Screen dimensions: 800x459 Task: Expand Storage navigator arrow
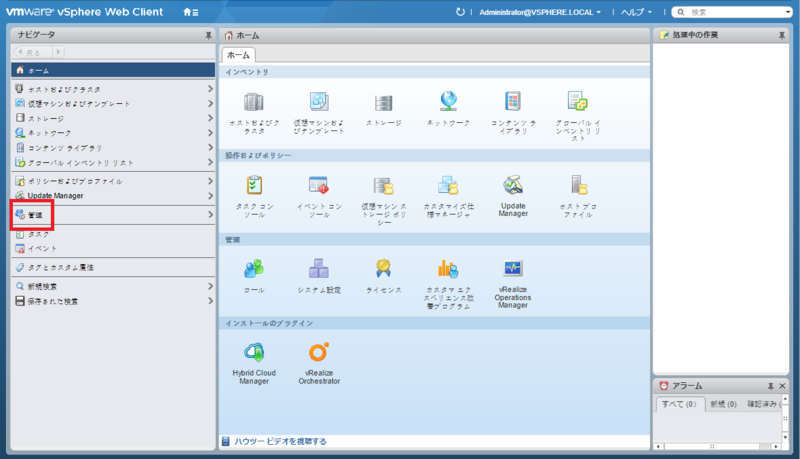pos(210,118)
